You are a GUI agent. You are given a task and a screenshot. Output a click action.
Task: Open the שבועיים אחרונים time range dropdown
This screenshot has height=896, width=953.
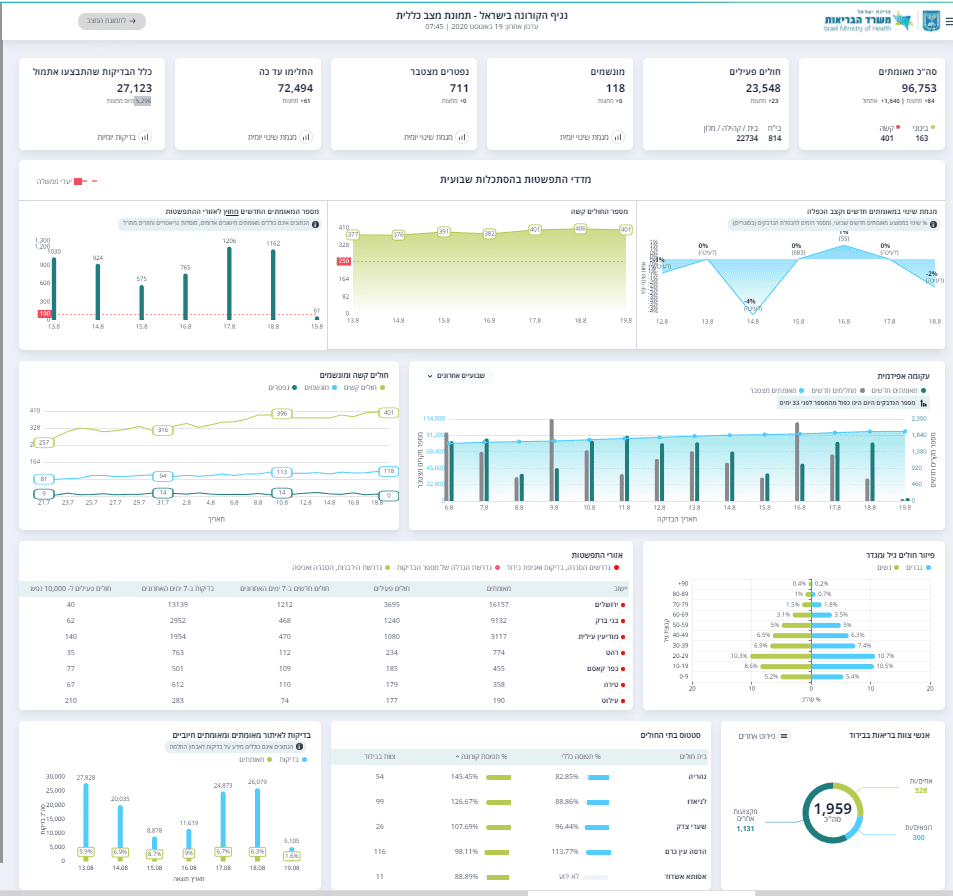tap(457, 376)
